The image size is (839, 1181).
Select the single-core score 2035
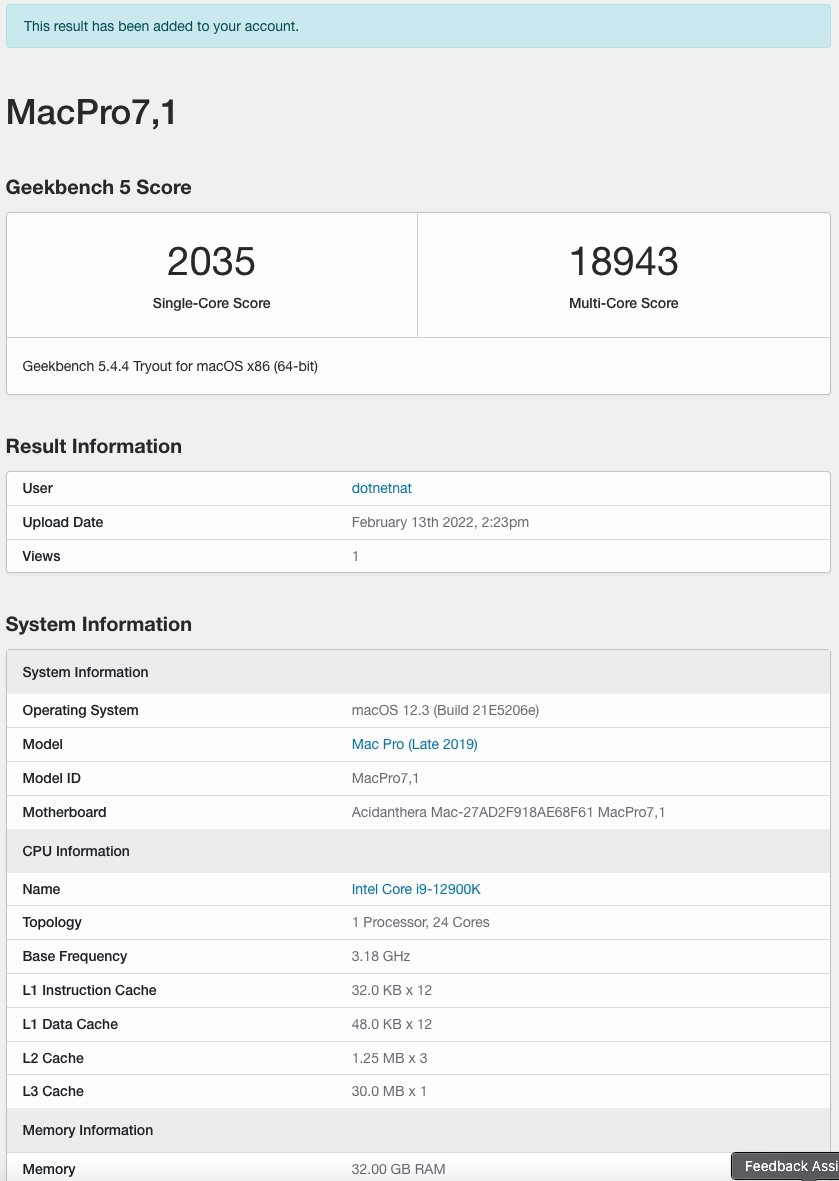coord(212,261)
